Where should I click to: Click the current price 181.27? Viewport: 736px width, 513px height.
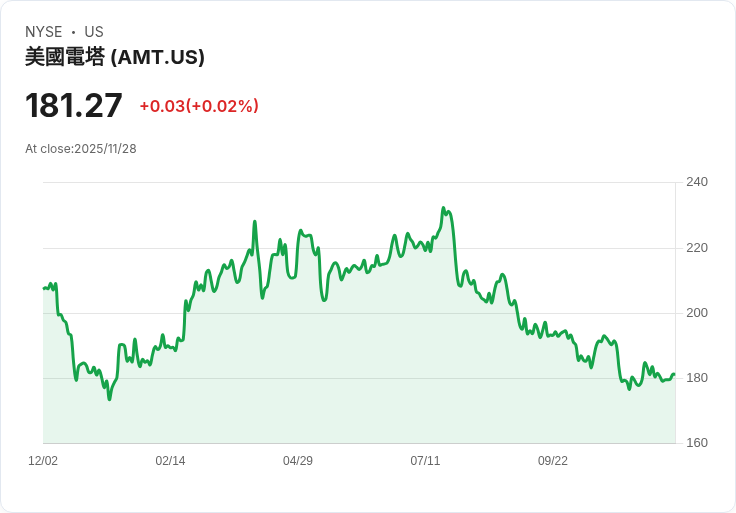74,106
